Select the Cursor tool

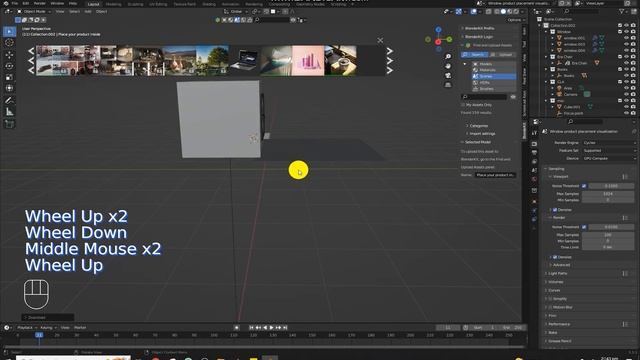pos(9,43)
